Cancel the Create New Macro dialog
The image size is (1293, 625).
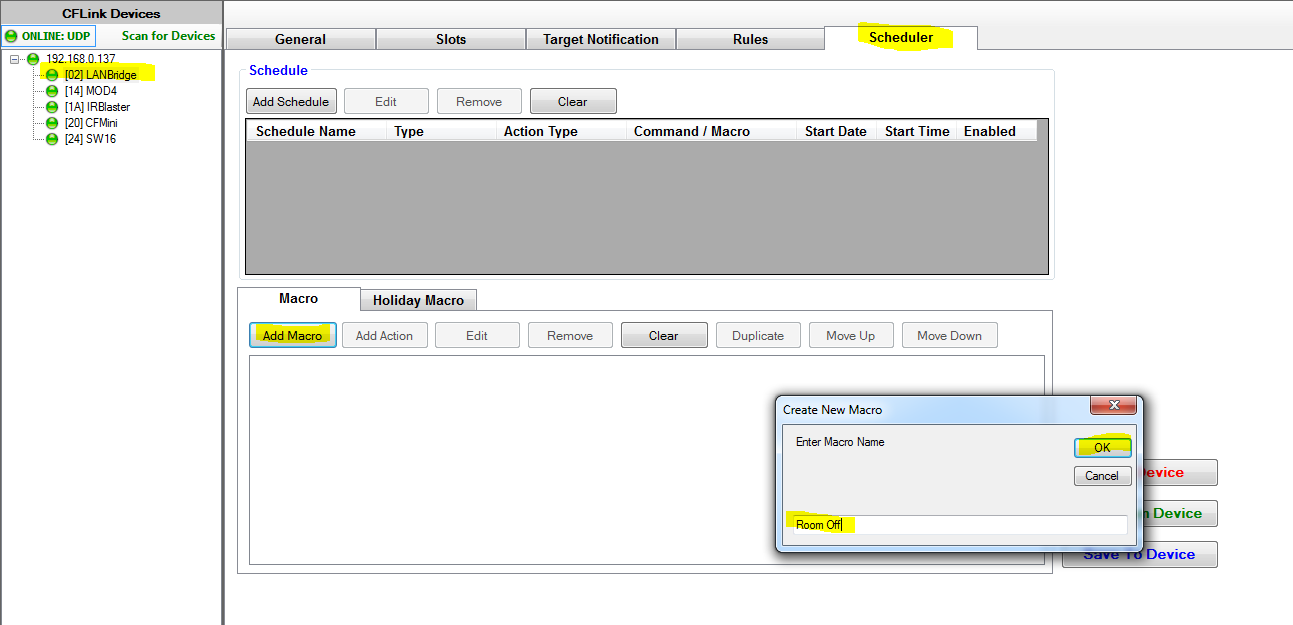point(1102,476)
